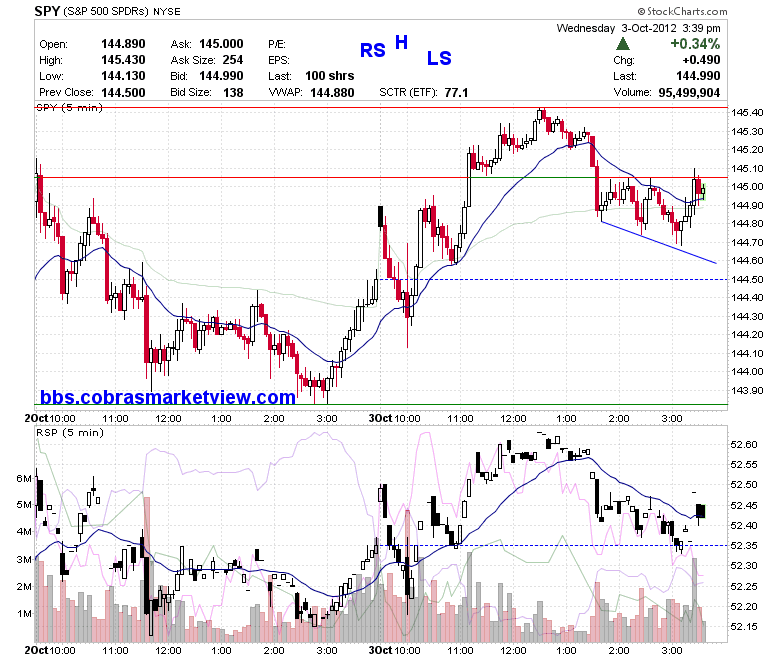Click the 52.35 RSP axis label
780x659 pixels.
[x=744, y=546]
